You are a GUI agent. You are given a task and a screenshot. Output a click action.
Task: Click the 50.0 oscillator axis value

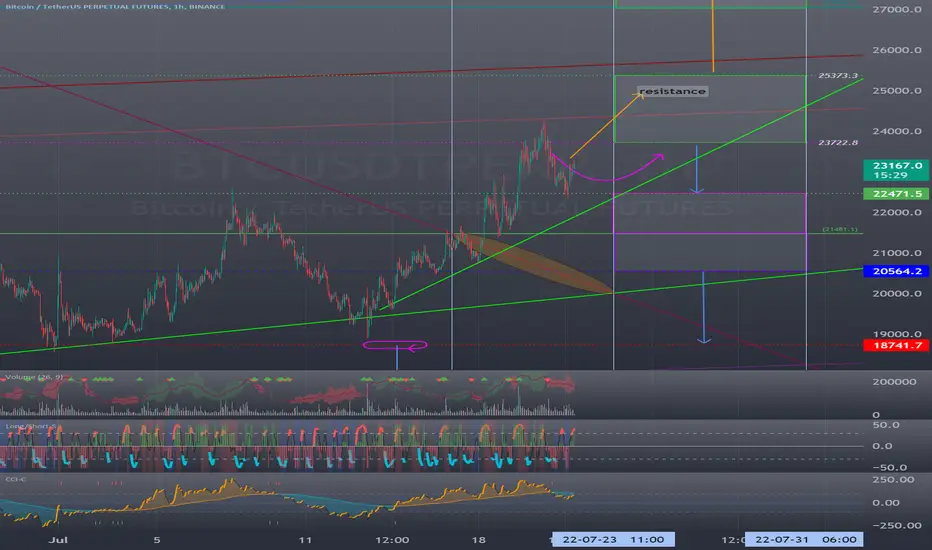click(886, 425)
